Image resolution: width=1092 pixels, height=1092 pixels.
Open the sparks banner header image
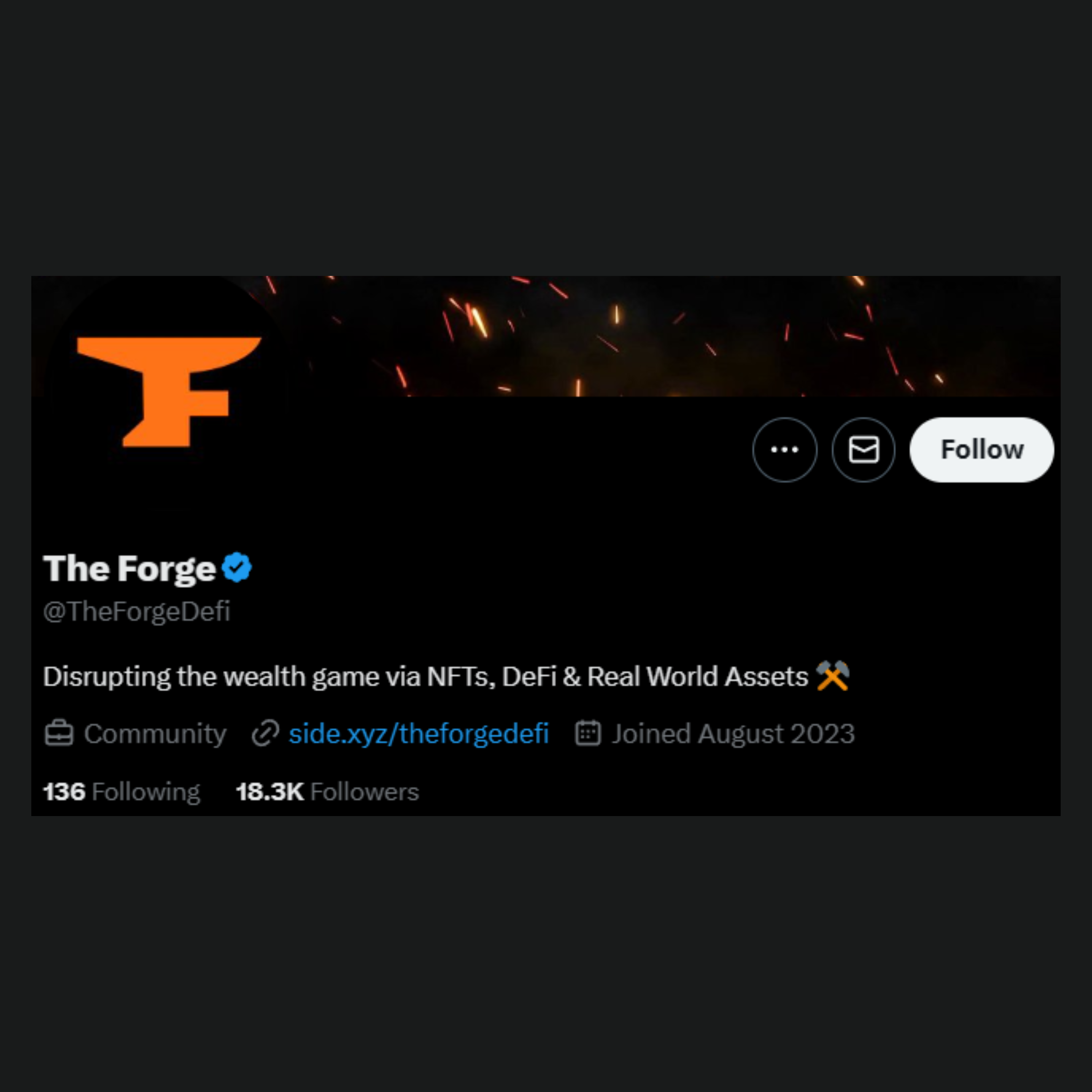(673, 336)
